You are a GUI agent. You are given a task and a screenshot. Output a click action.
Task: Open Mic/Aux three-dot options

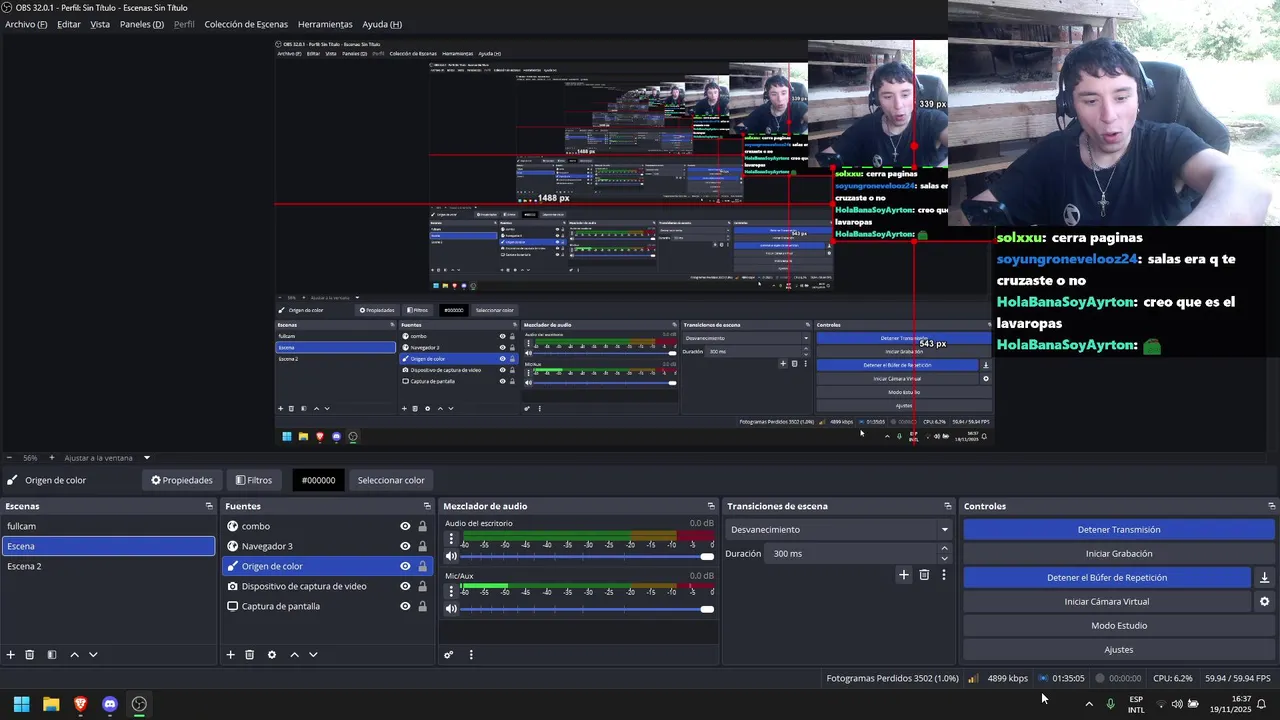point(451,592)
